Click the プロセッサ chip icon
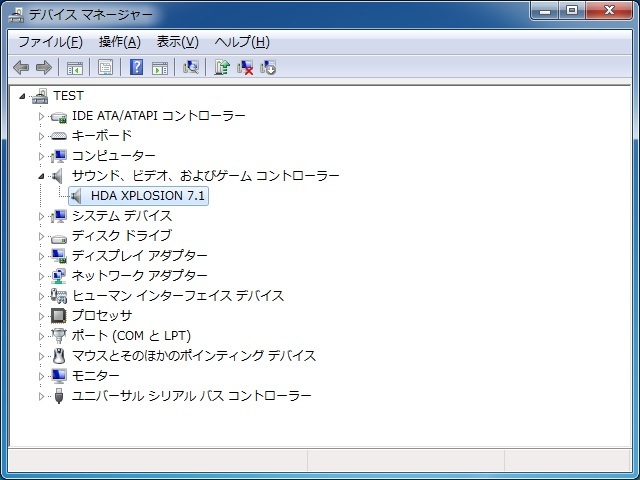The image size is (640, 480). pos(59,316)
